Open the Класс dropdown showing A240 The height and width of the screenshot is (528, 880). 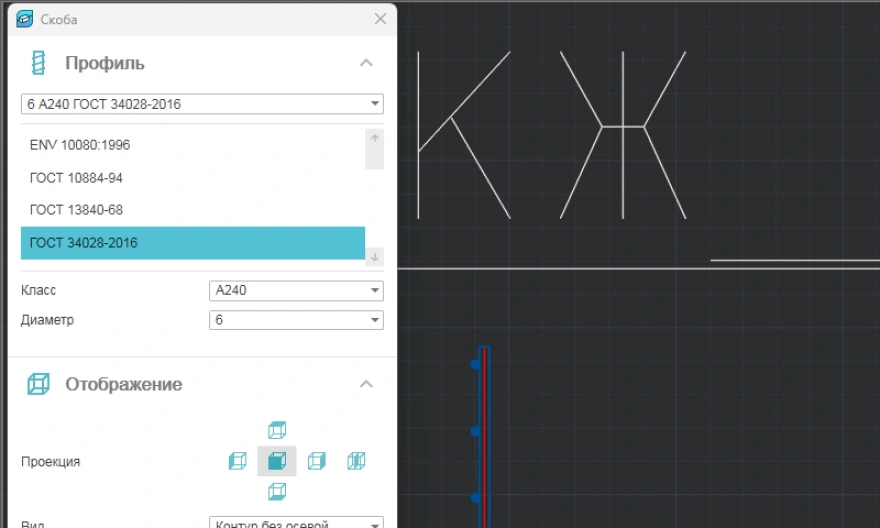point(296,291)
